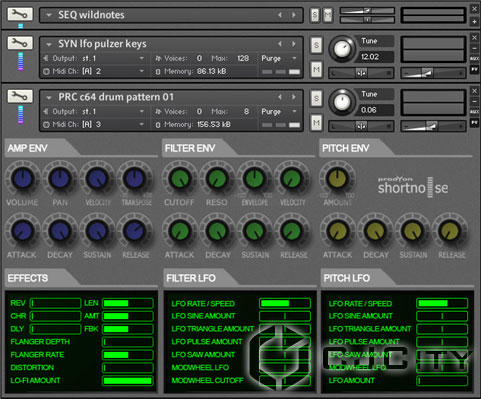Go to next preset for PRC c64 drum pattern 01

coord(293,97)
